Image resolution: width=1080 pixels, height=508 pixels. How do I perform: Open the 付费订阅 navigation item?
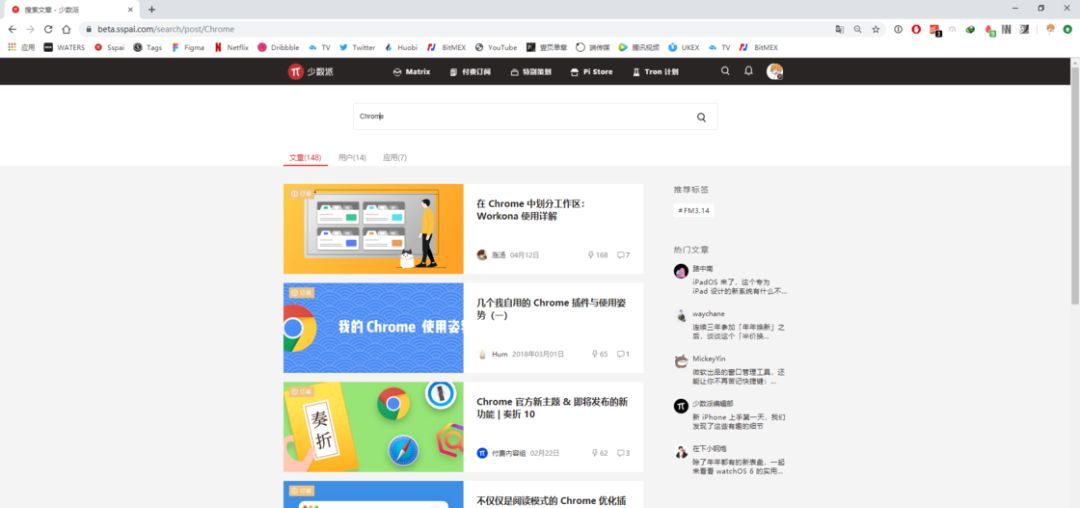470,72
